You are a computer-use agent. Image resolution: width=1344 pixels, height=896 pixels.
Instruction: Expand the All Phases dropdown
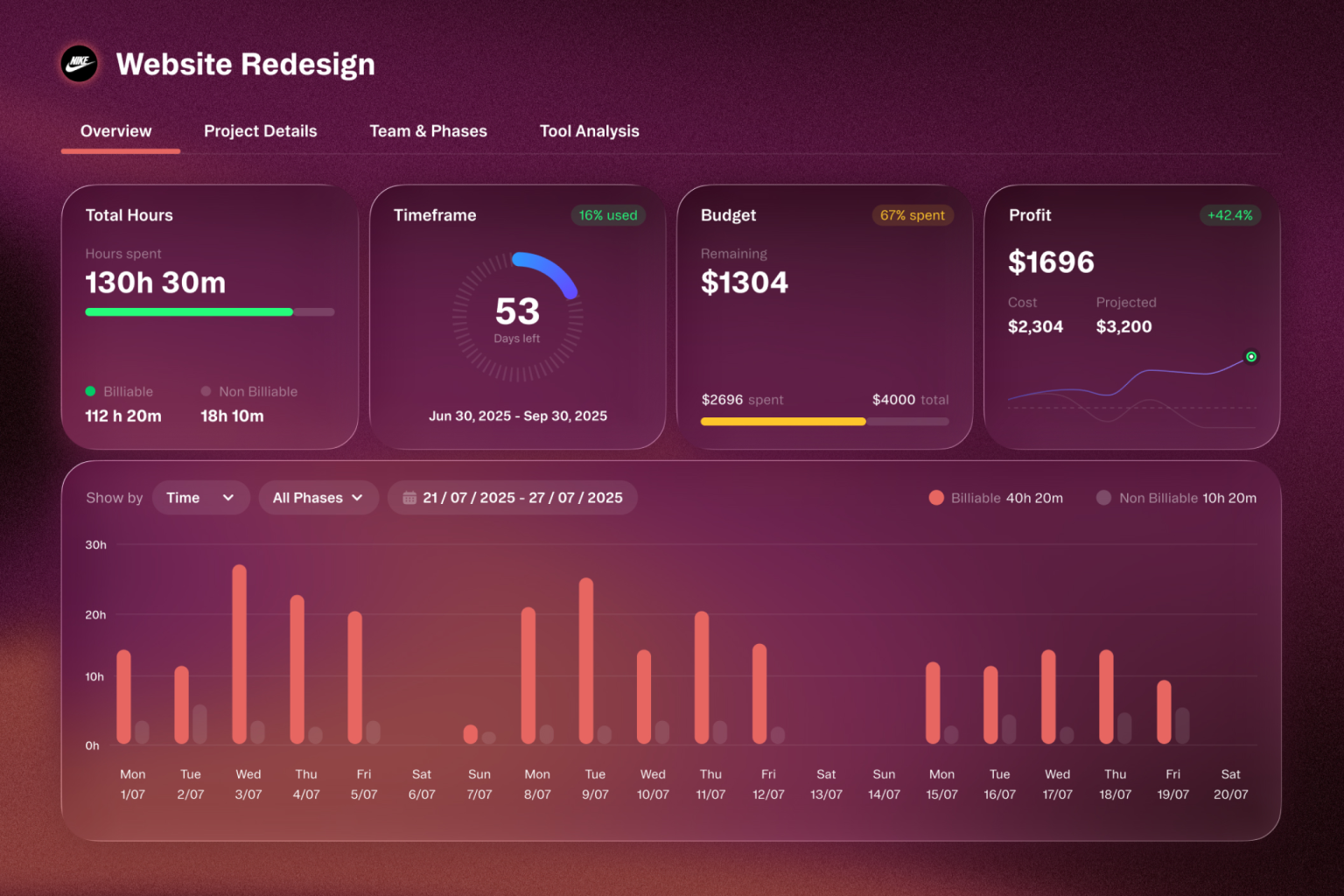[318, 498]
